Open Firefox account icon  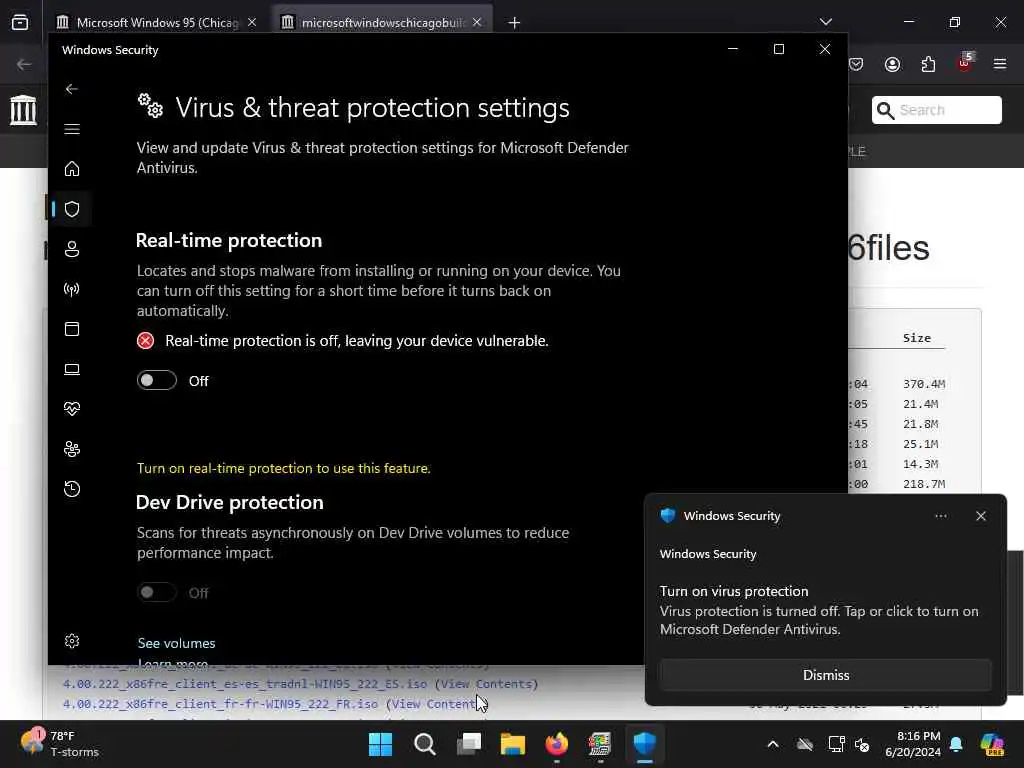892,64
